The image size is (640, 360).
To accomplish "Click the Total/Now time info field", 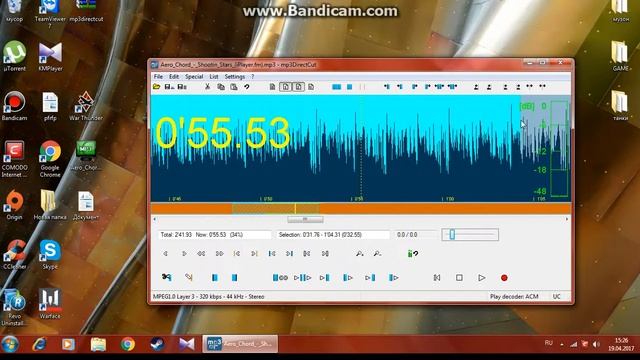I will pyautogui.click(x=215, y=235).
